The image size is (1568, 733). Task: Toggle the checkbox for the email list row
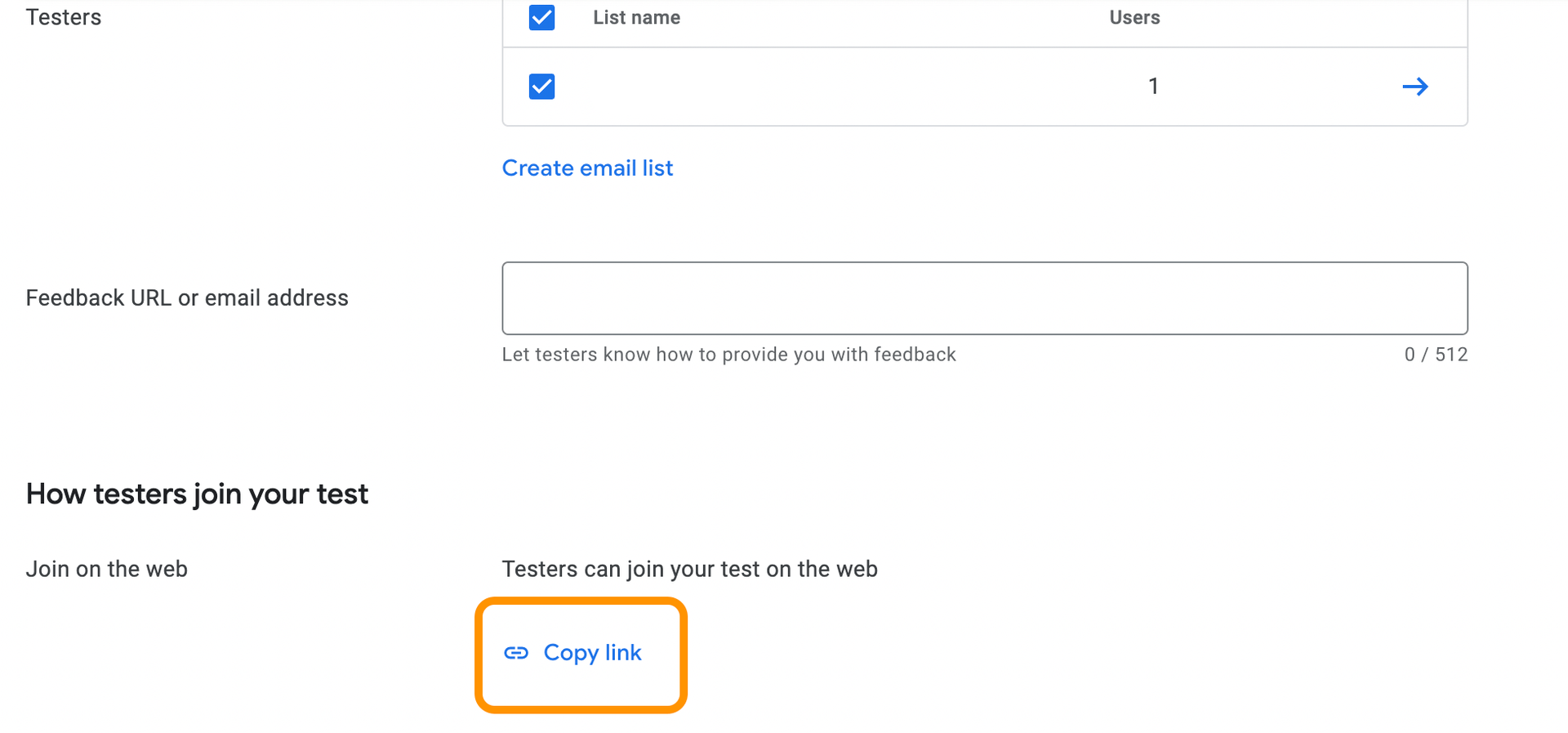coord(541,86)
